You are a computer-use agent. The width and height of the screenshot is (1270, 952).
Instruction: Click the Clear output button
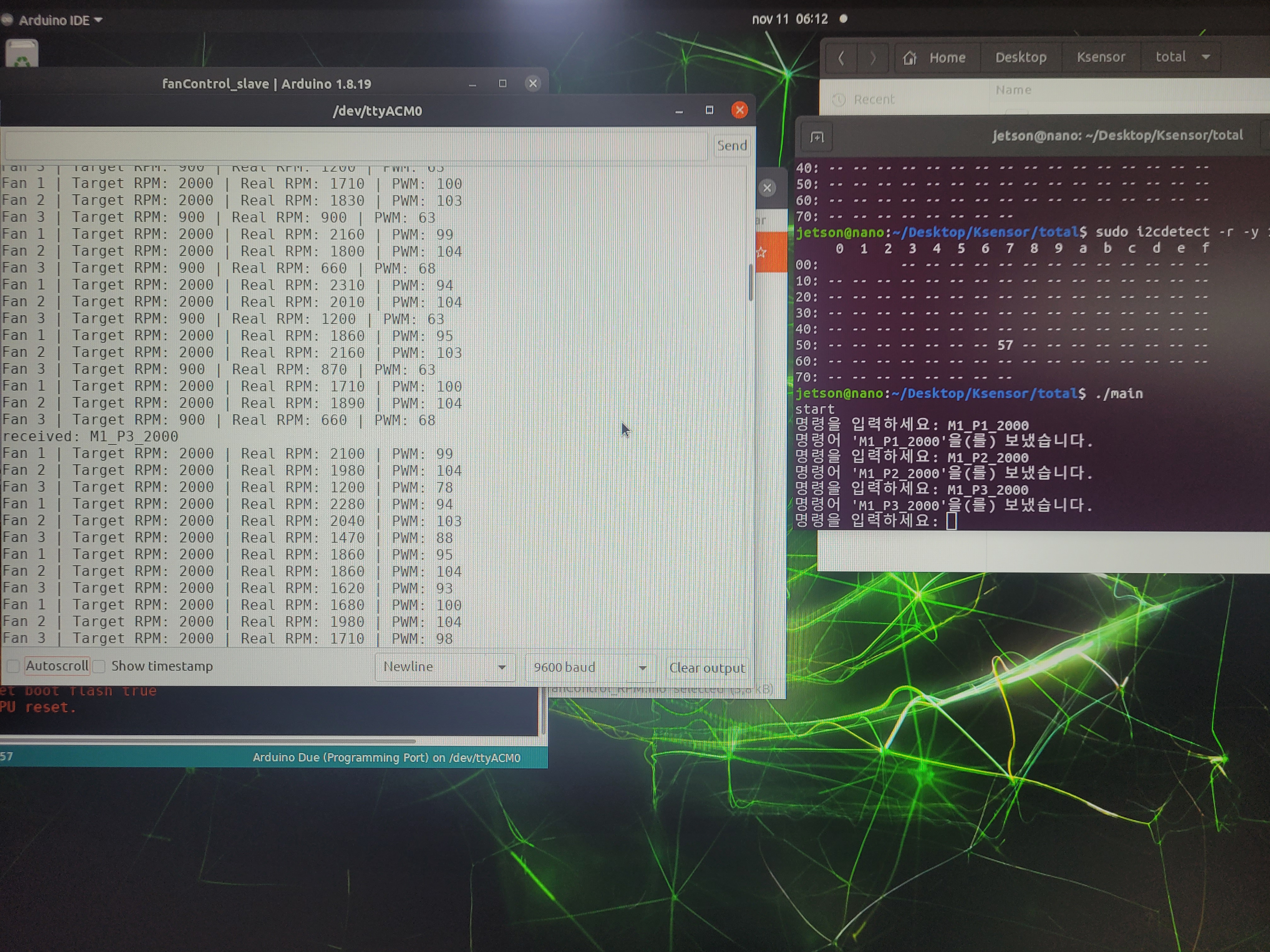pos(707,668)
